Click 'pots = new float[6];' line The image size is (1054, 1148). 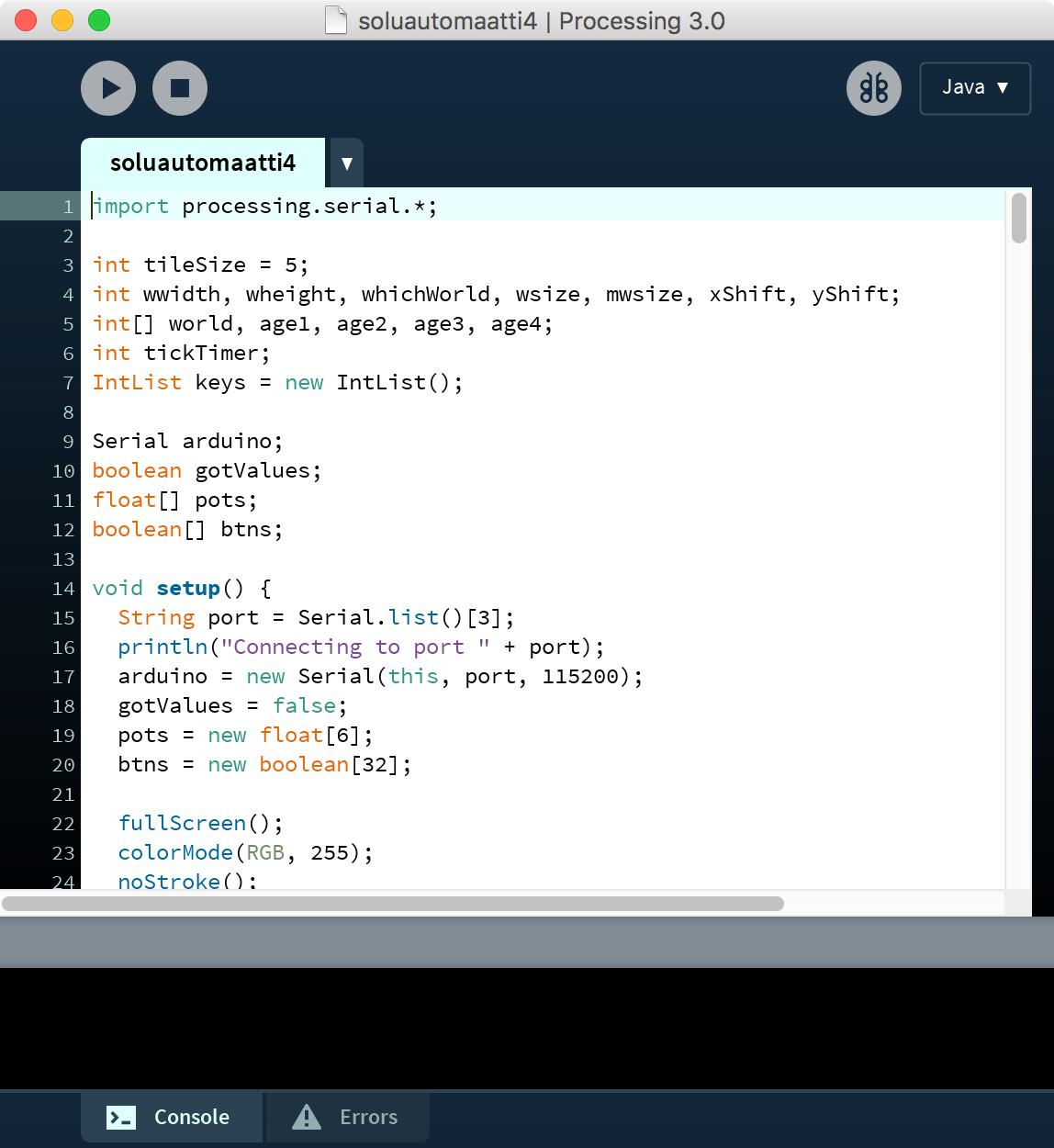(x=245, y=735)
